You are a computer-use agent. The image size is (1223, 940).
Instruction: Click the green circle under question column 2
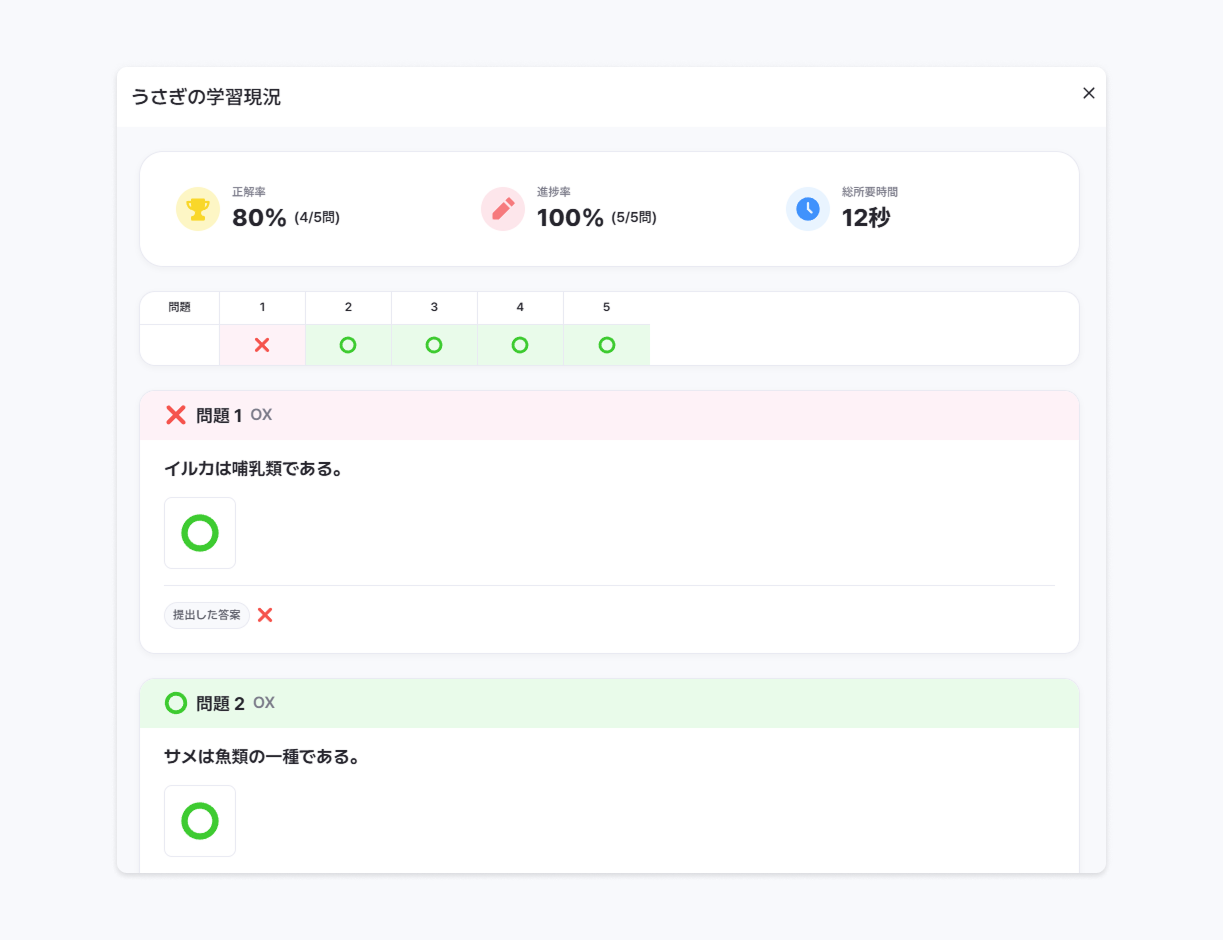point(348,345)
